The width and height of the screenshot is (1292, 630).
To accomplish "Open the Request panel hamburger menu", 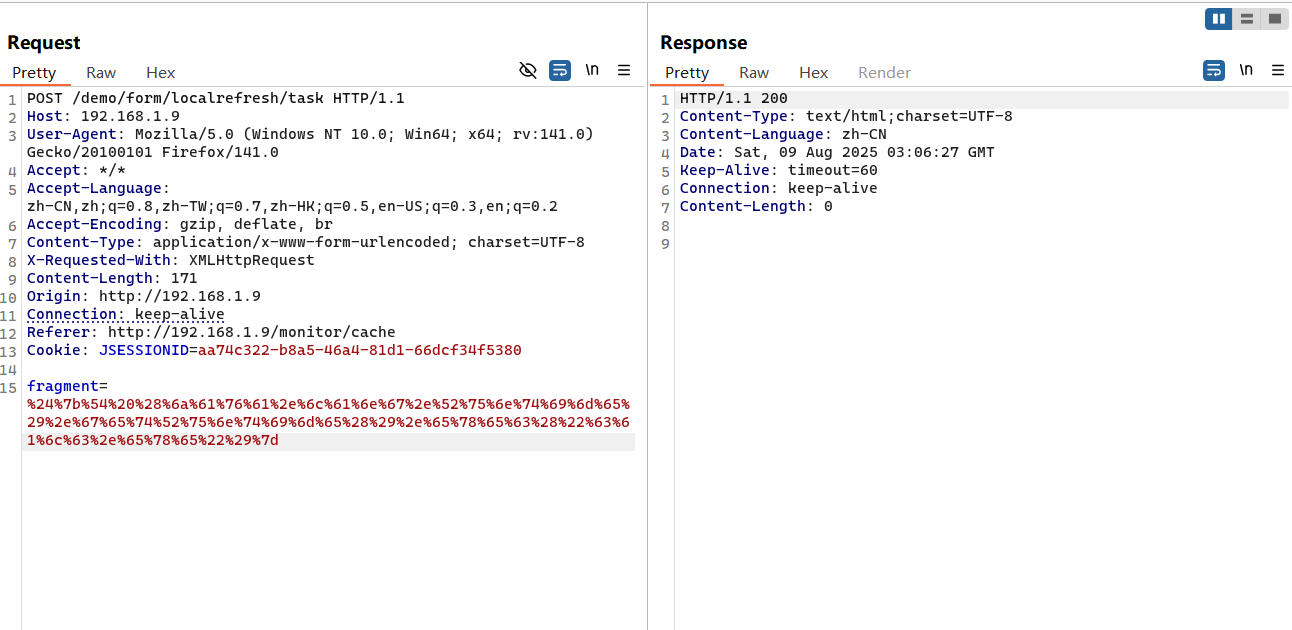I will 624,70.
